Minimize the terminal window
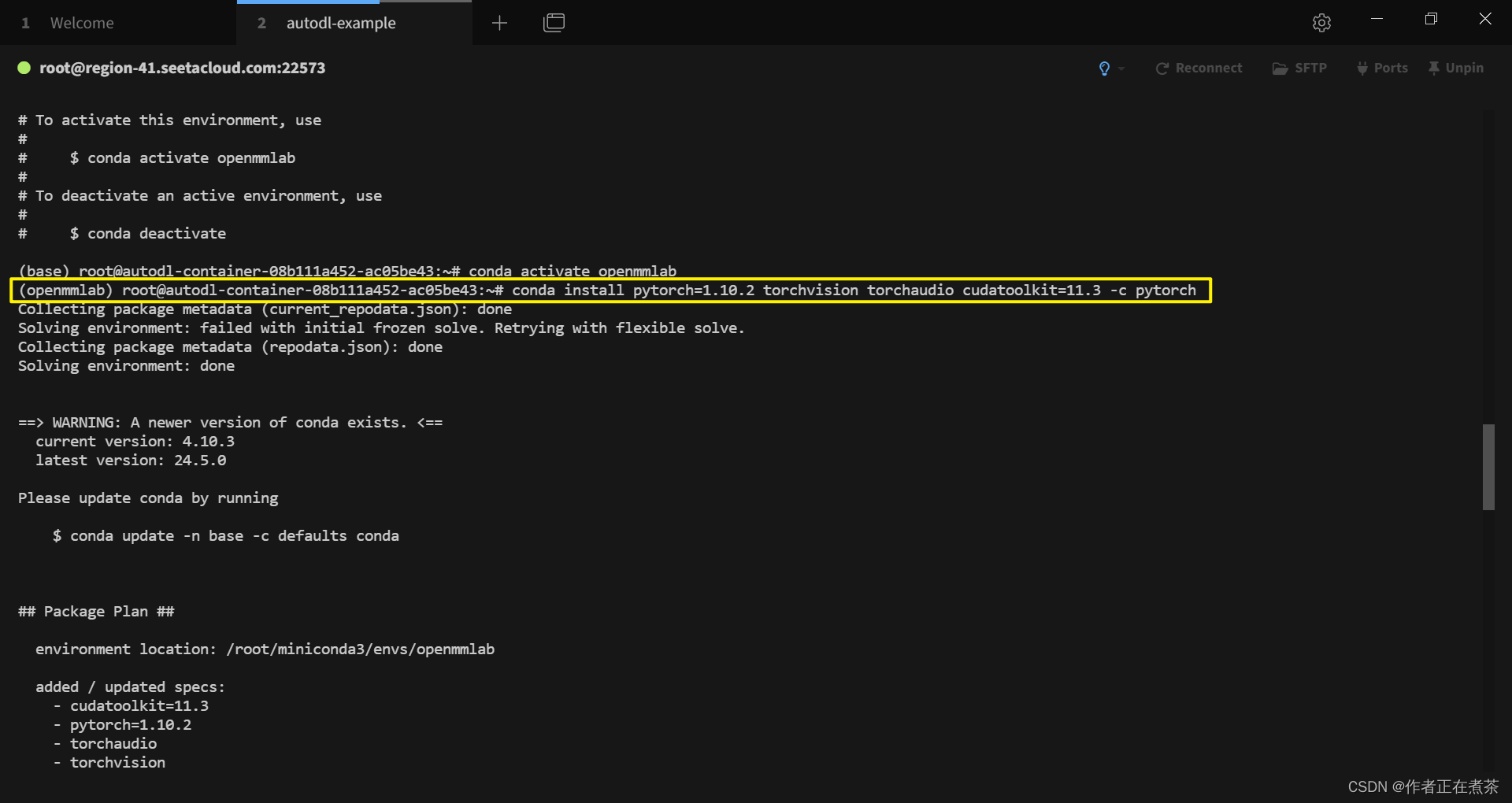The width and height of the screenshot is (1512, 803). tap(1377, 19)
